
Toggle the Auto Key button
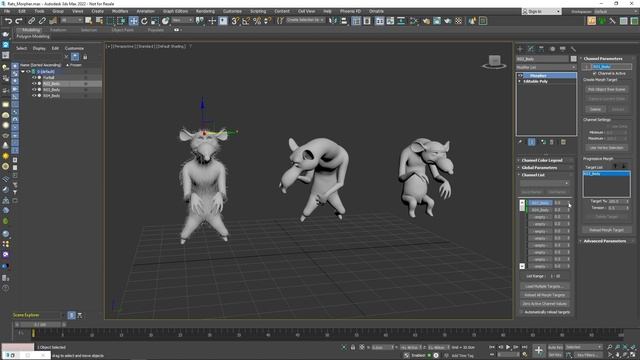555,347
